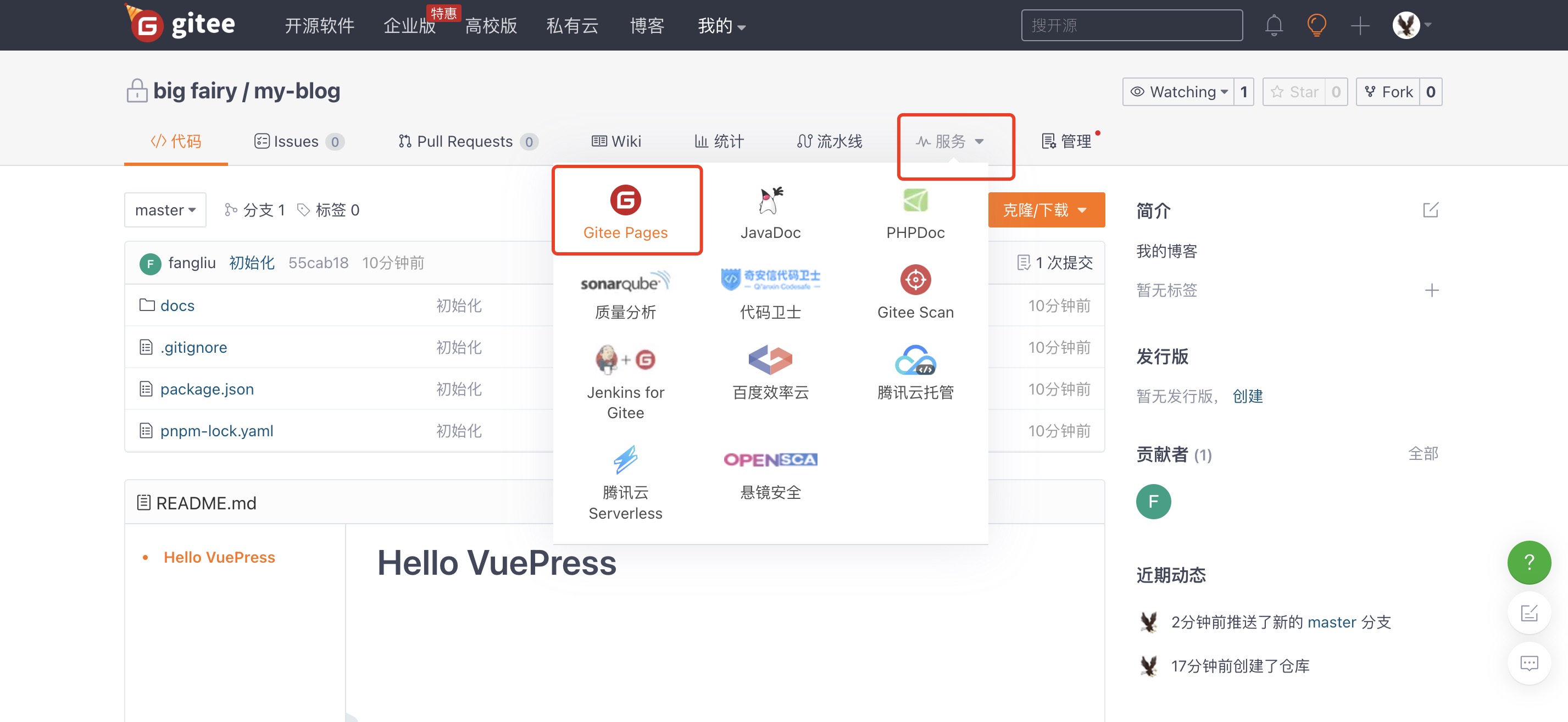The width and height of the screenshot is (1568, 722).
Task: Open the 管理 tab
Action: click(1066, 142)
